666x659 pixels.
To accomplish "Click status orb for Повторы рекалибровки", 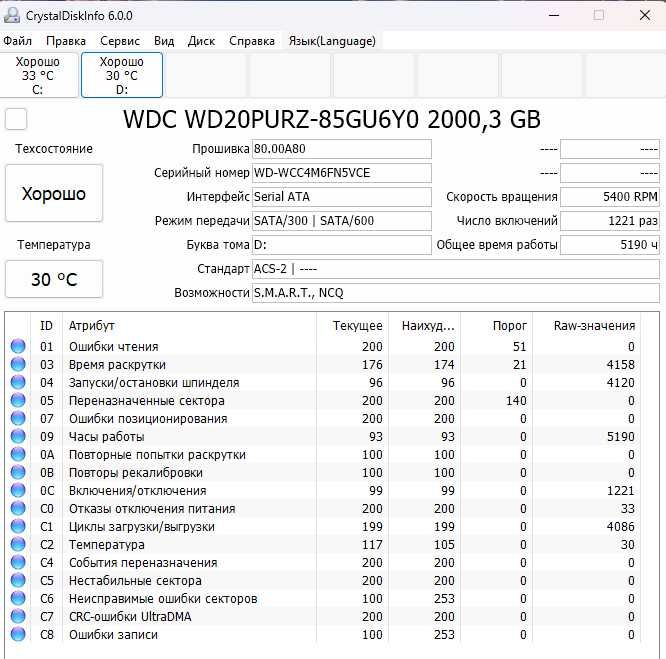I will click(x=18, y=472).
